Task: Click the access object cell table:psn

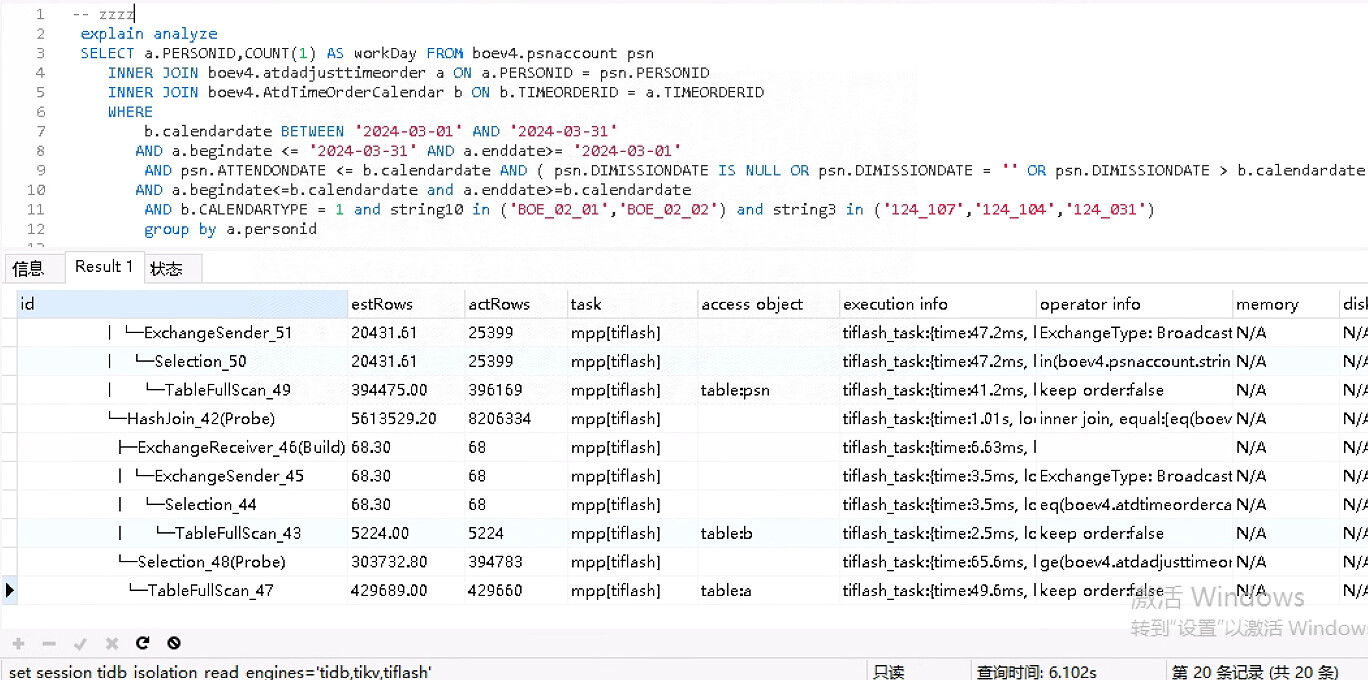Action: tap(768, 390)
